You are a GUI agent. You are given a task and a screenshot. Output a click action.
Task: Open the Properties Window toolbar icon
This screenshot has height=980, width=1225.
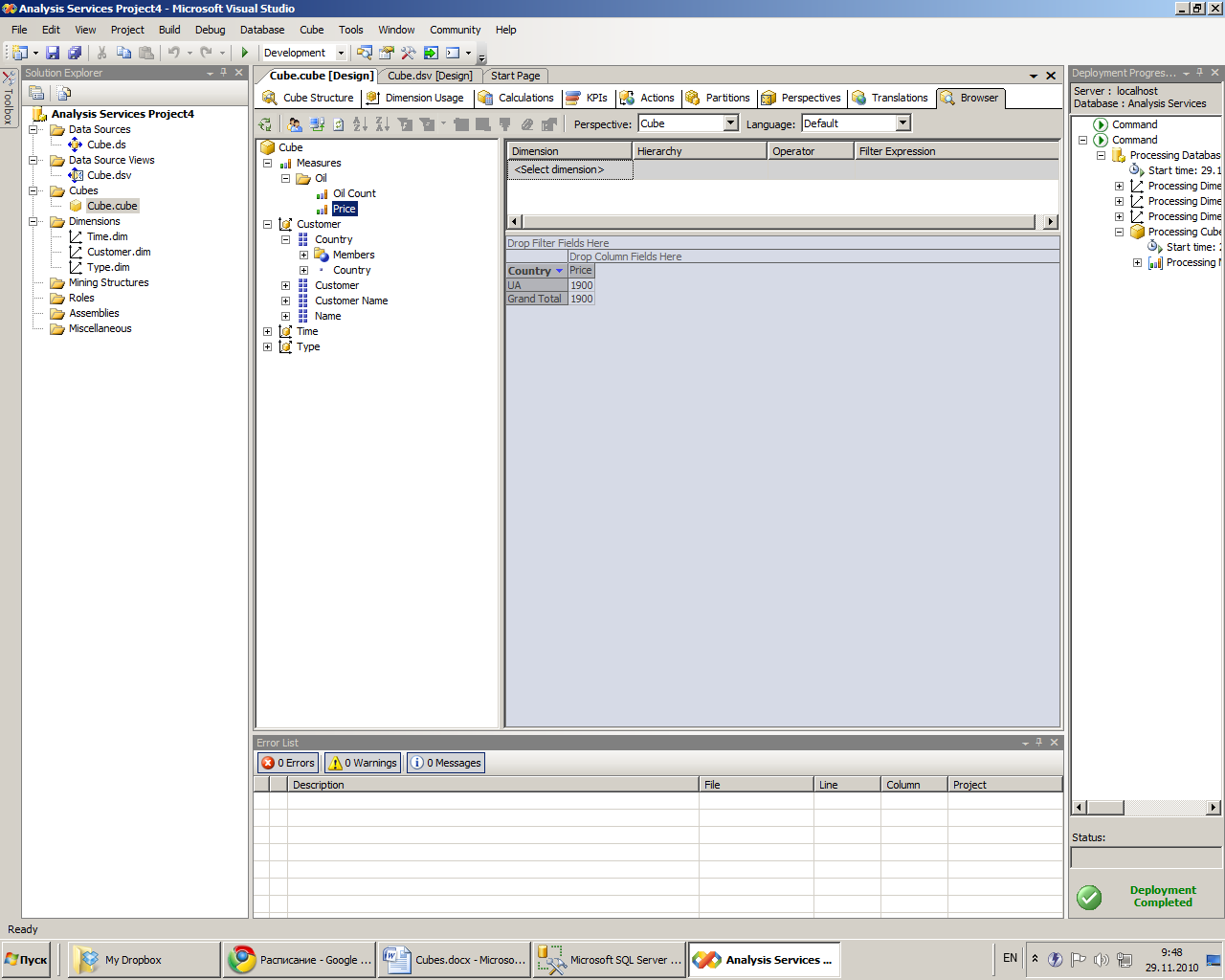pos(387,53)
